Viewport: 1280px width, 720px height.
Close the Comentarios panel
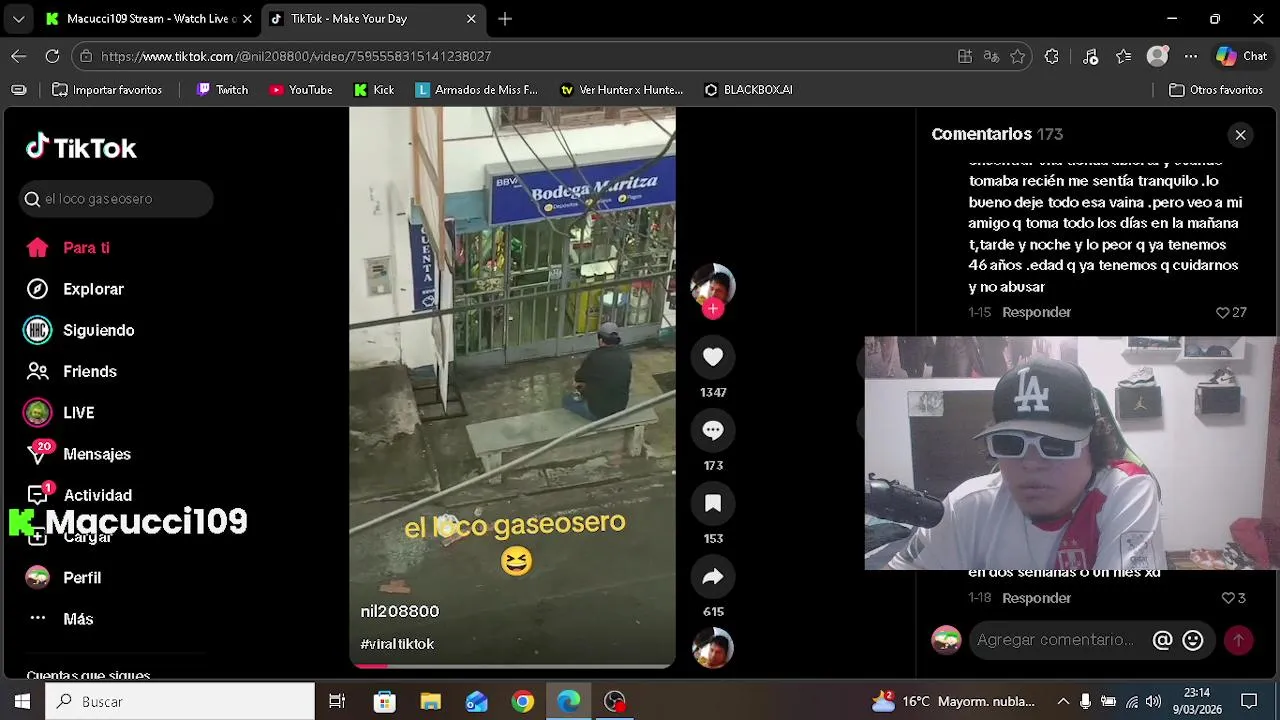[x=1240, y=134]
